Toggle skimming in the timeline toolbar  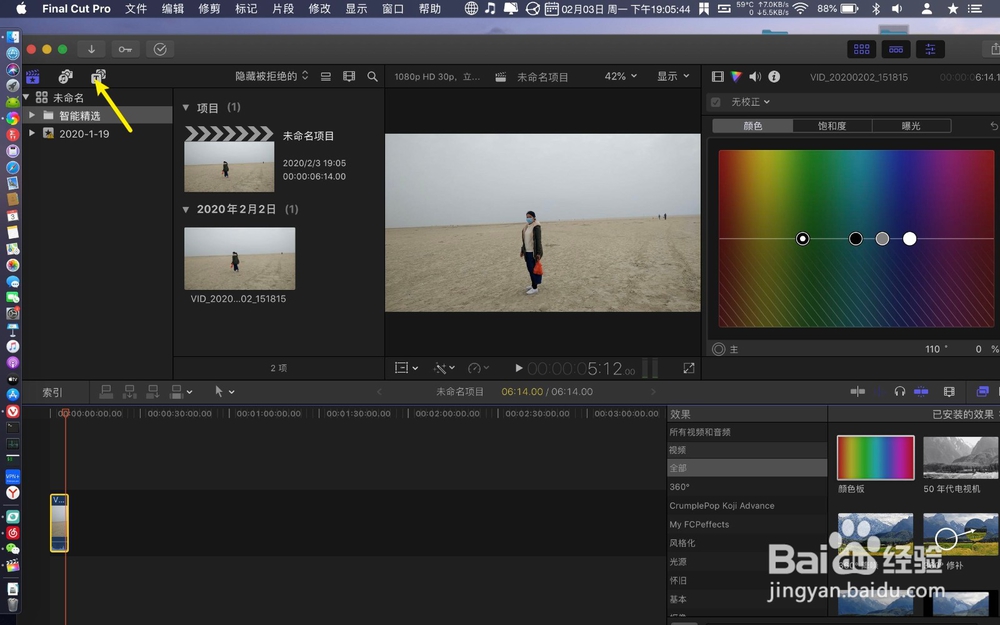[x=878, y=391]
